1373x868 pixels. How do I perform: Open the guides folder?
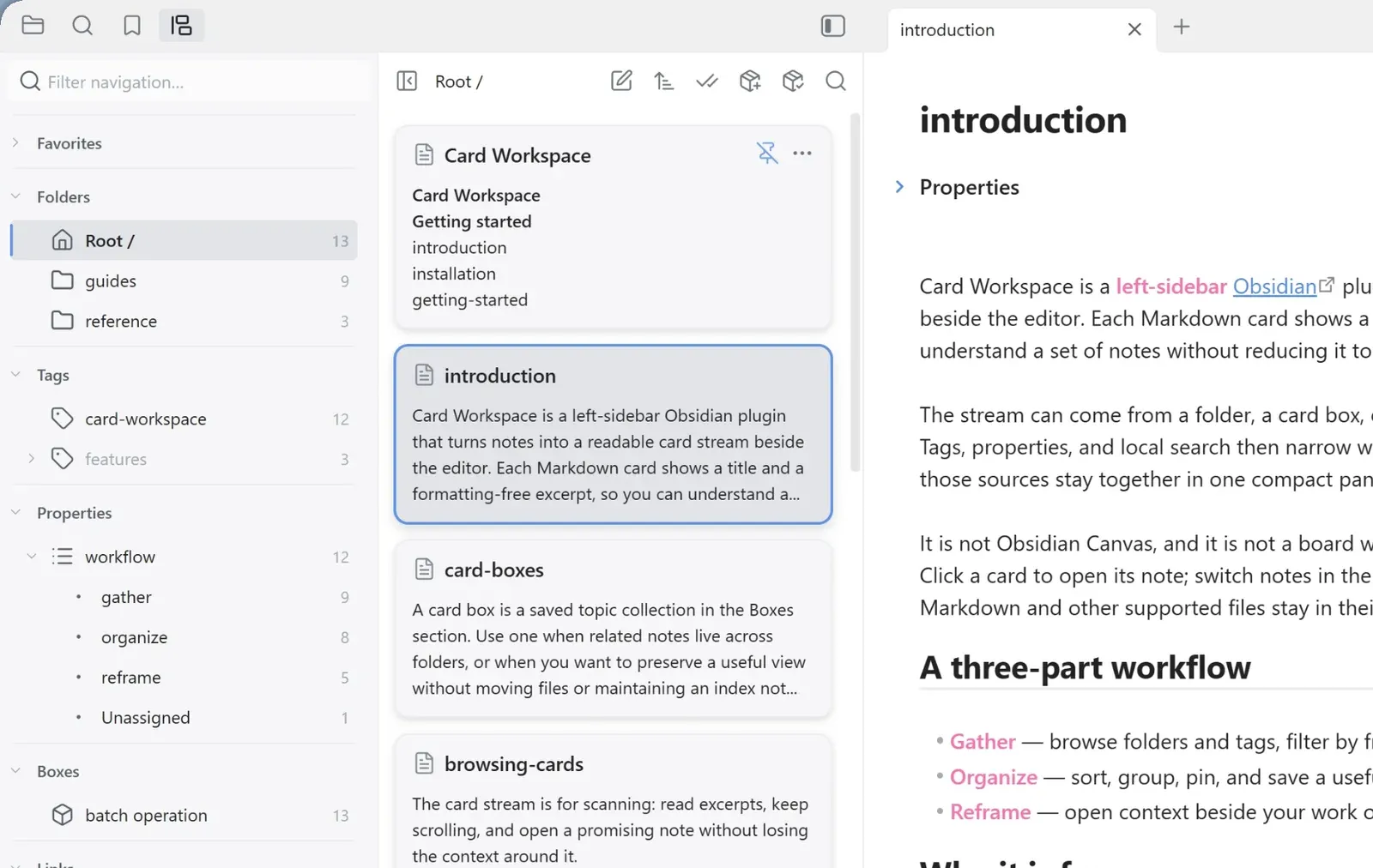[184, 280]
